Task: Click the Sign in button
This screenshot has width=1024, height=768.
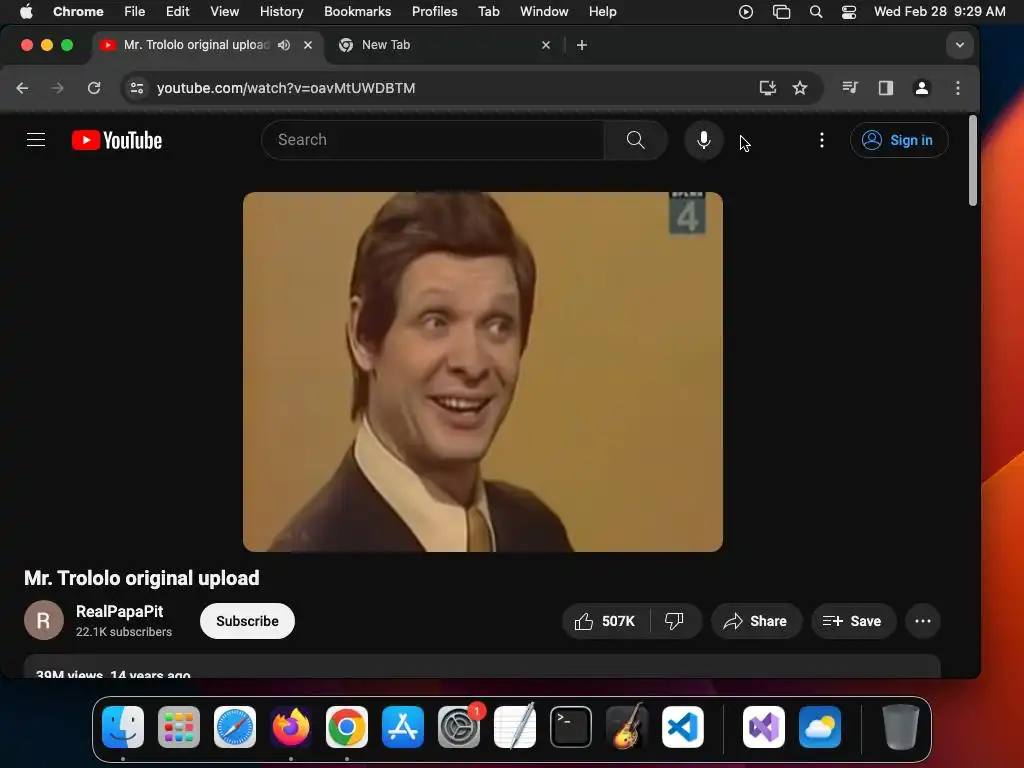Action: point(899,140)
